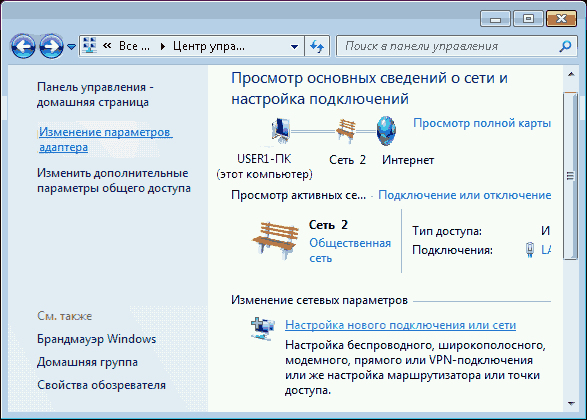Click the USER1-ПК computer icon in map

(x=281, y=130)
